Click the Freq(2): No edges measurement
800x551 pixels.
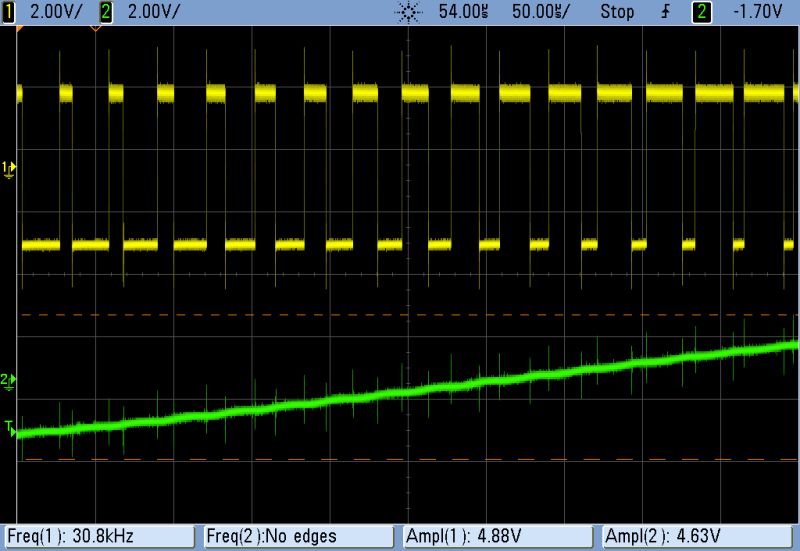[x=298, y=536]
